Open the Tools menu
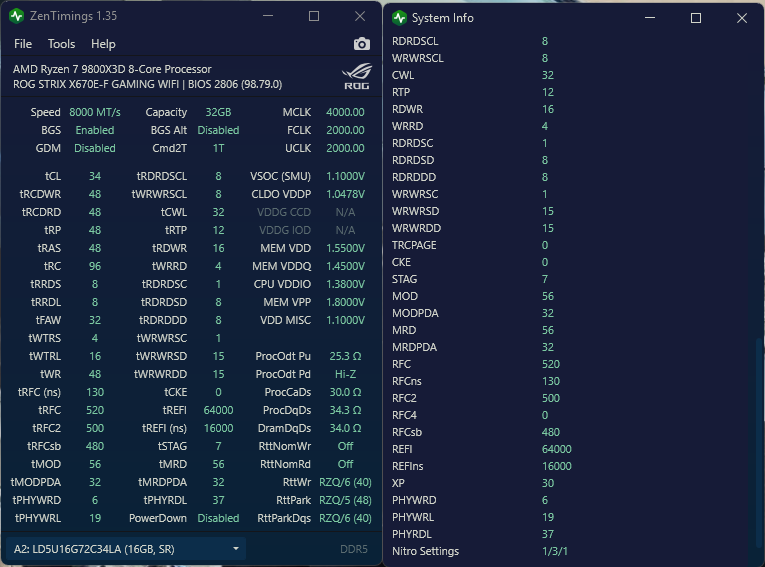765x567 pixels. 61,44
